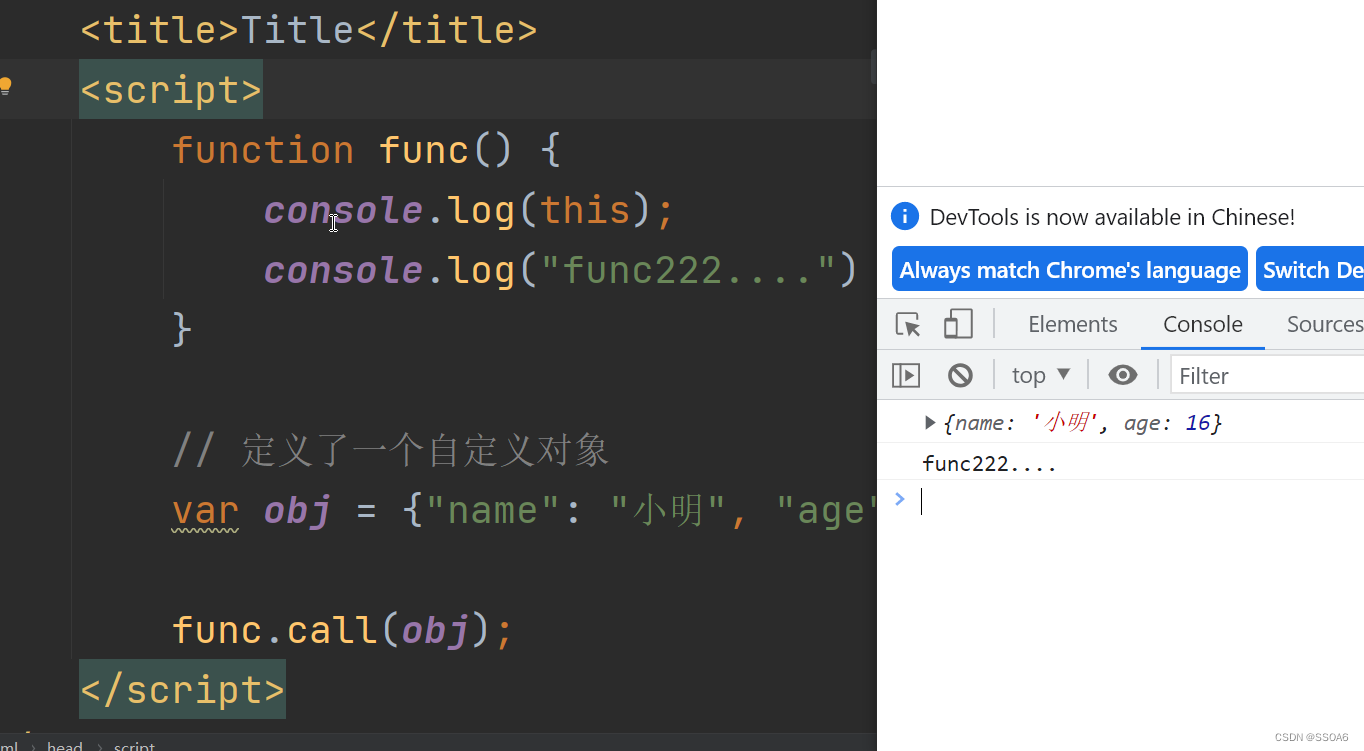Click the console.log(this); code line
Viewport: 1364px width, 751px height.
pos(470,210)
